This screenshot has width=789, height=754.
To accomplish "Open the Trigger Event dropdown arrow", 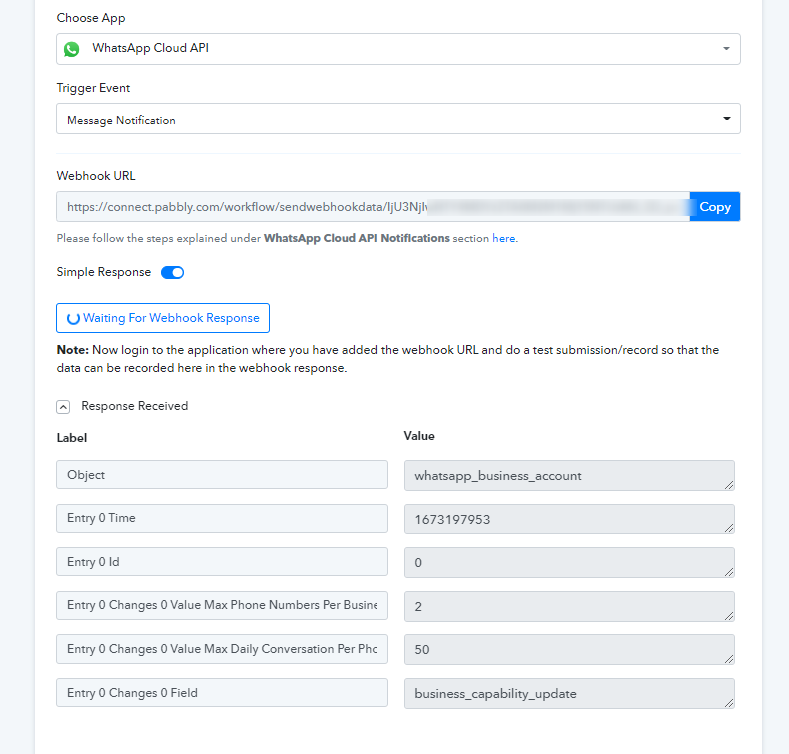I will (x=727, y=119).
